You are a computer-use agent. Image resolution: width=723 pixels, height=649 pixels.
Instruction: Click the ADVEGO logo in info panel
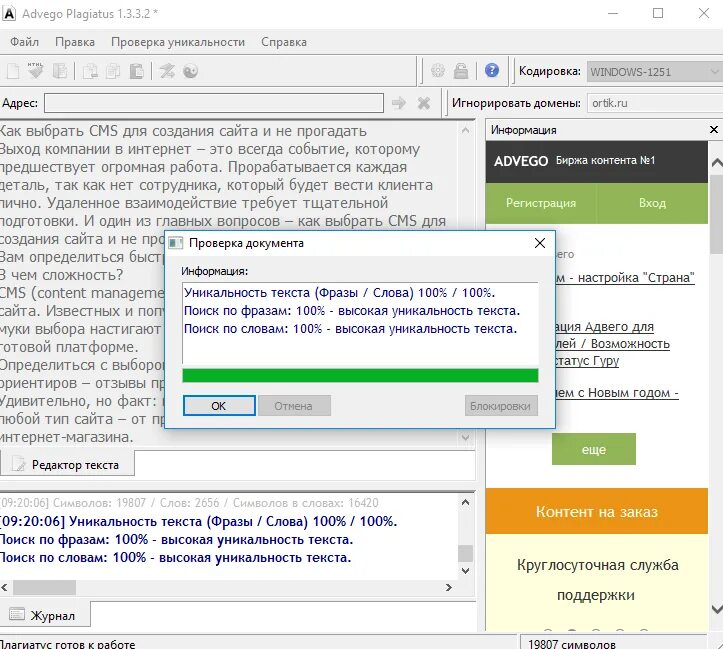tap(521, 161)
